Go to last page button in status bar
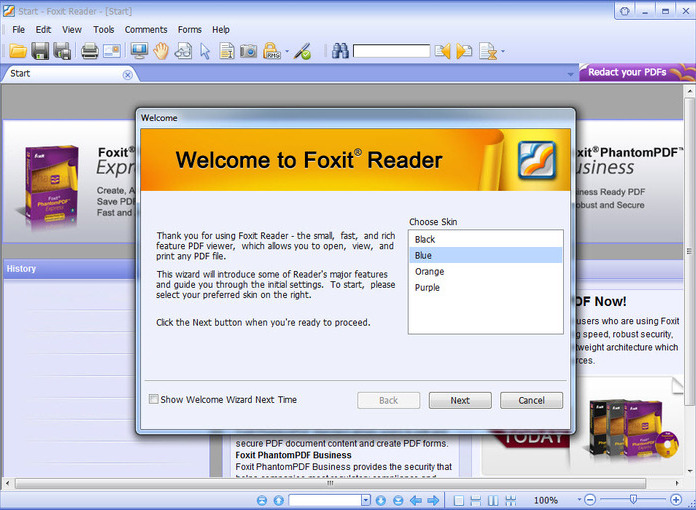Image resolution: width=696 pixels, height=510 pixels. tap(398, 500)
